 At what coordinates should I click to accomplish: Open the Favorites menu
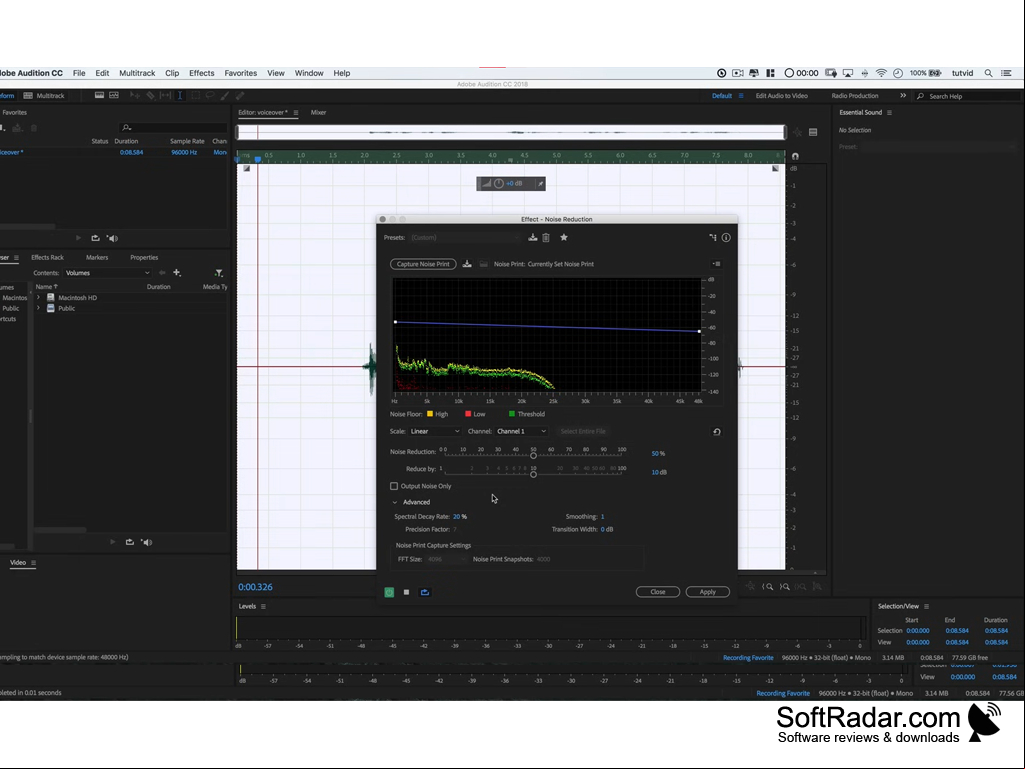(x=241, y=73)
